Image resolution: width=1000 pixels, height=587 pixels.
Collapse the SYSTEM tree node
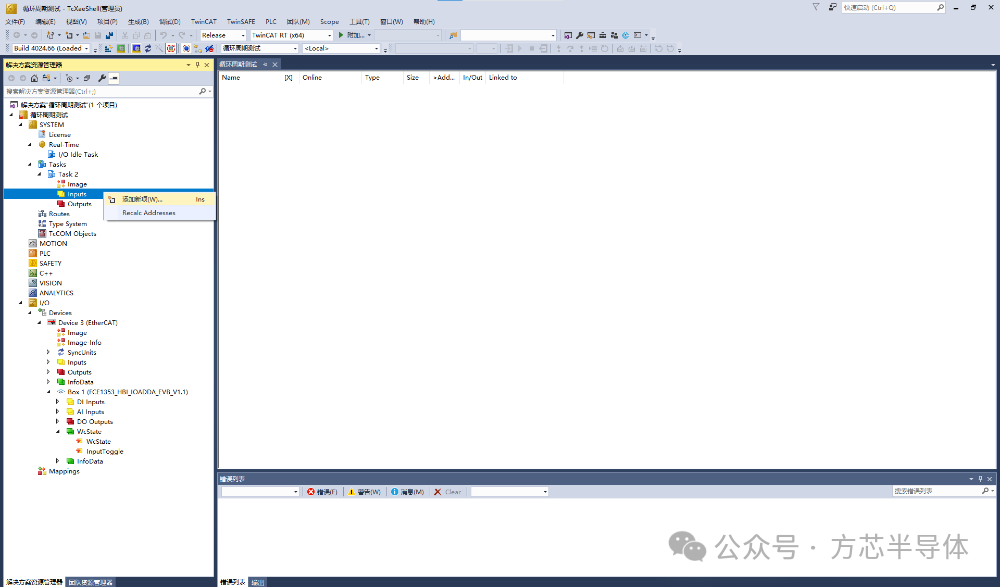20,125
